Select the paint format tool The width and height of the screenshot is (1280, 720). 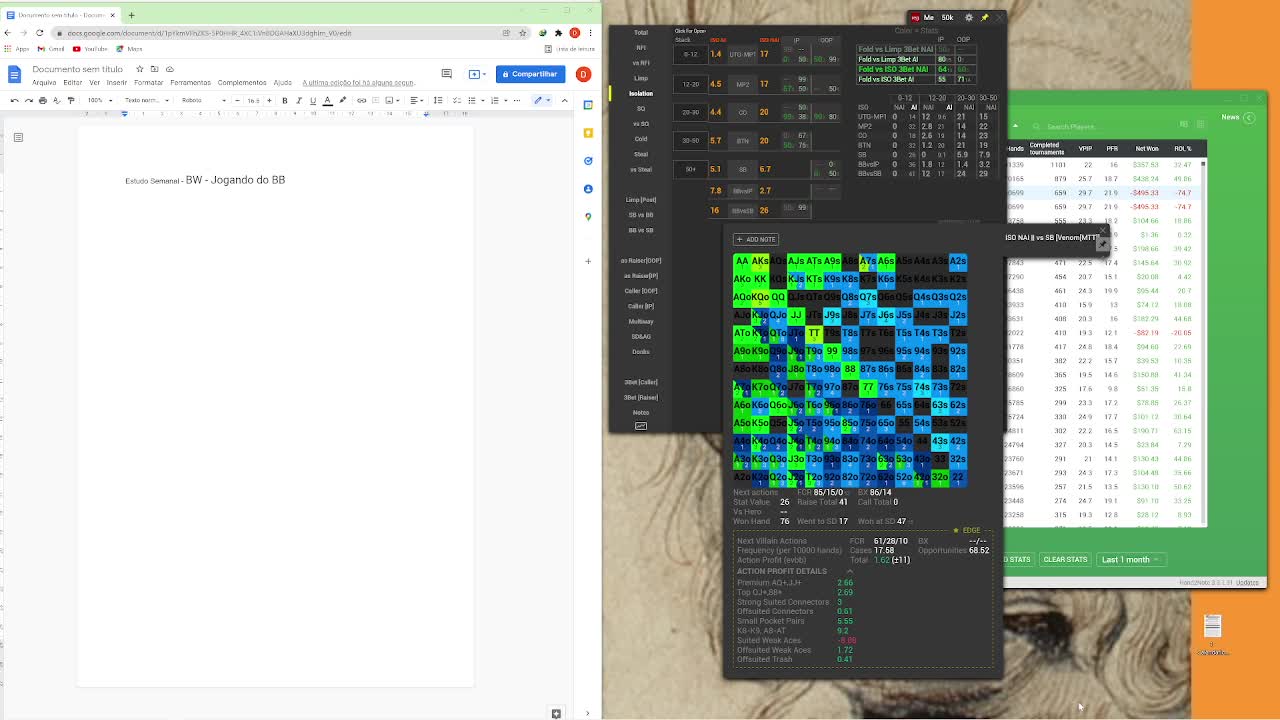tap(71, 100)
